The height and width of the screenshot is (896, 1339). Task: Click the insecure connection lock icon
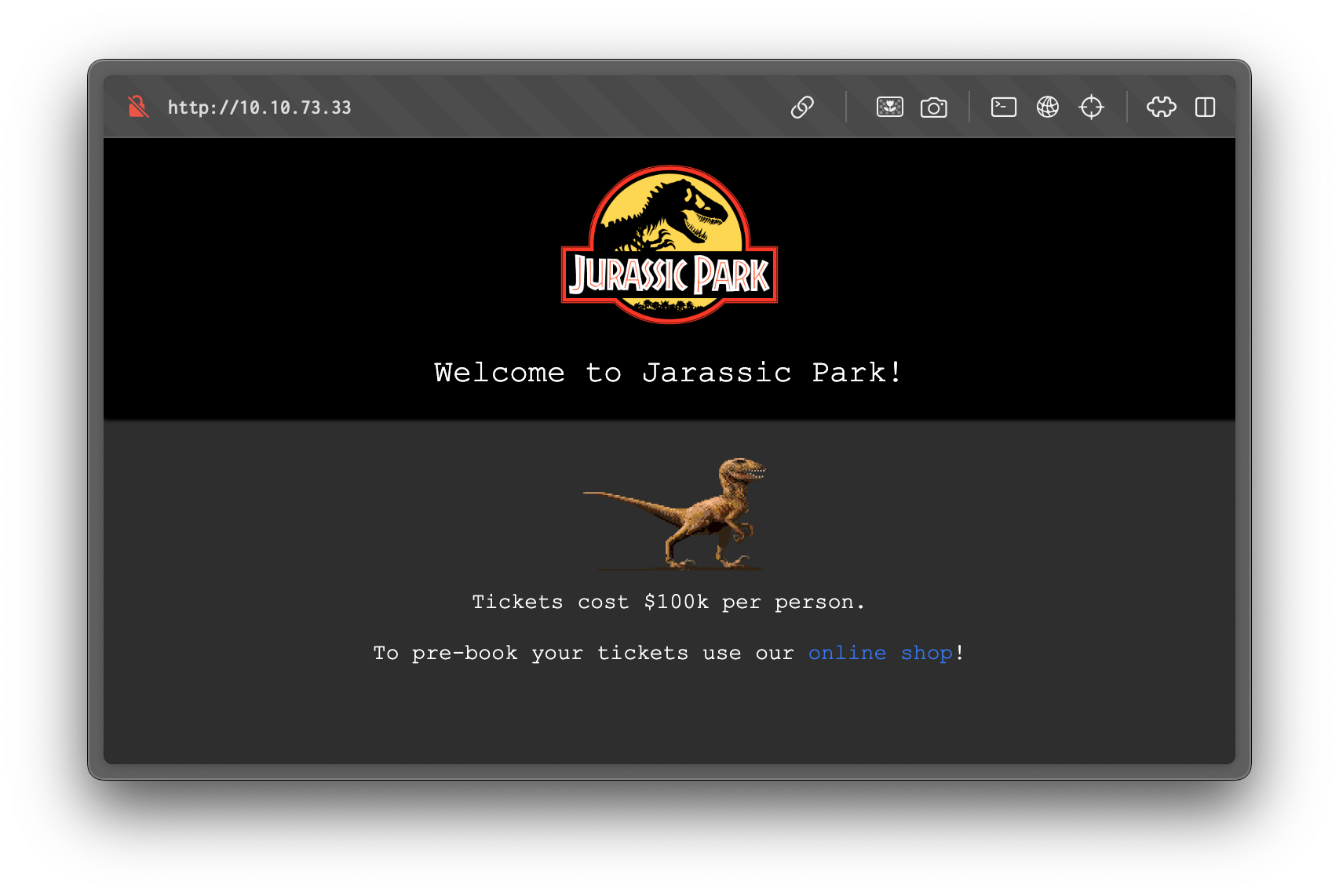[138, 107]
